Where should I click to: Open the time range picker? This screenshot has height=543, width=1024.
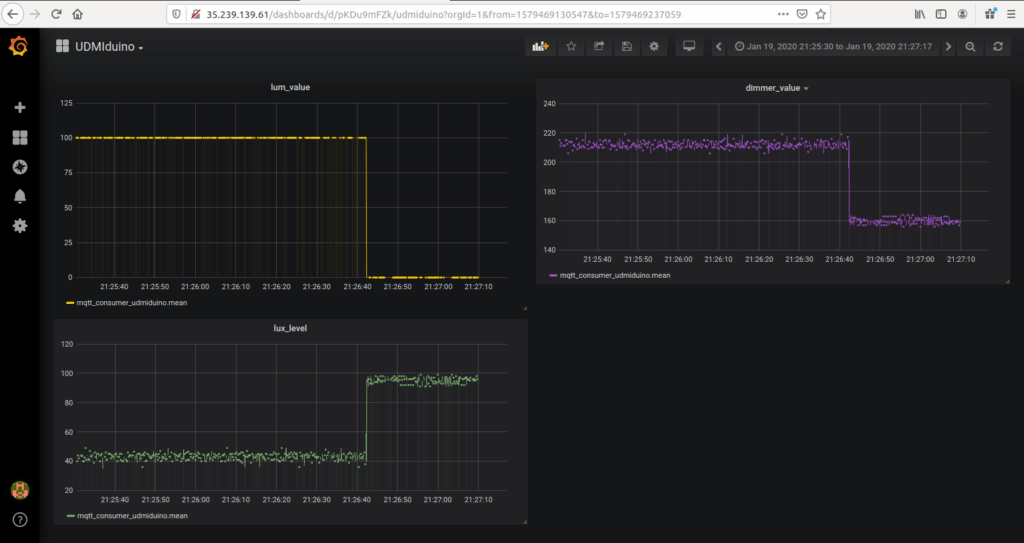click(x=833, y=46)
